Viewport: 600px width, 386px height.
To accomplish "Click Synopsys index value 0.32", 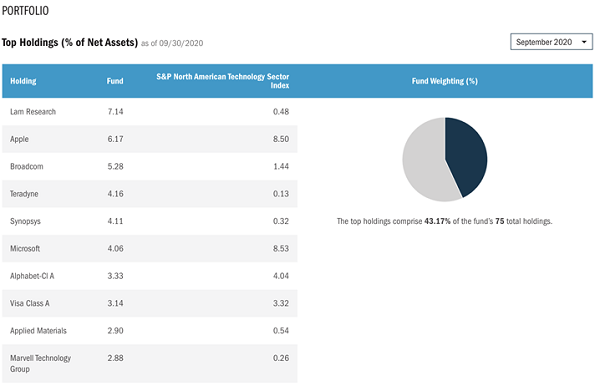I will click(281, 221).
